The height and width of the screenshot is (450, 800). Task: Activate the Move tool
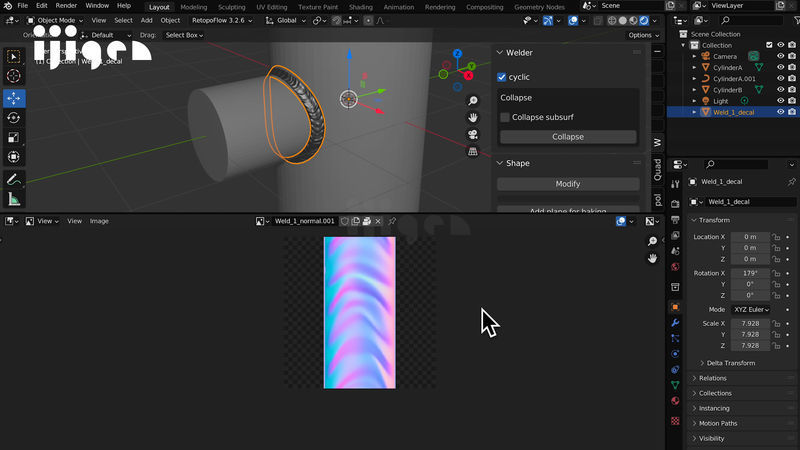pos(14,98)
